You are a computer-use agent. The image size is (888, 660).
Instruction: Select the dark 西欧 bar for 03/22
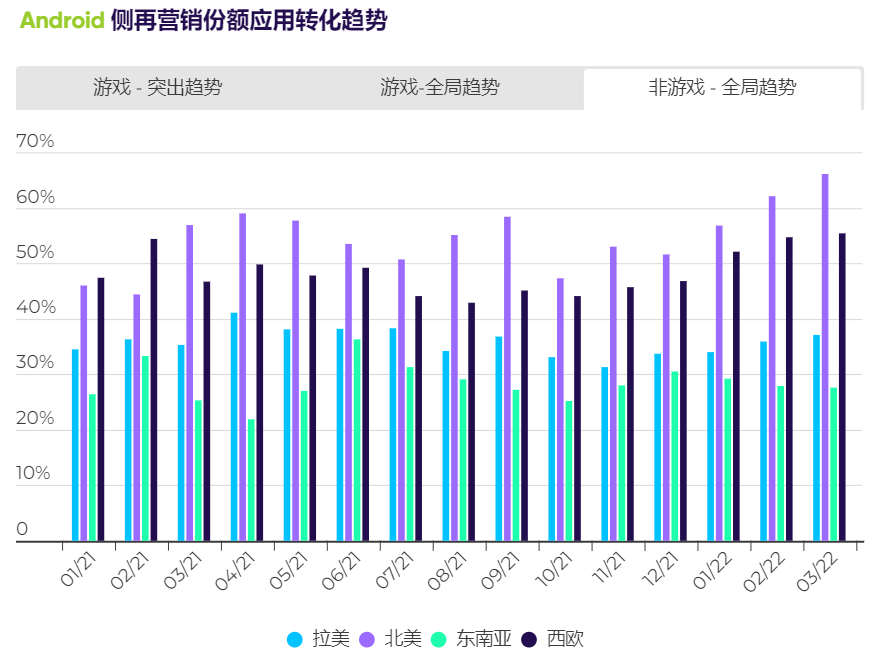(842, 387)
